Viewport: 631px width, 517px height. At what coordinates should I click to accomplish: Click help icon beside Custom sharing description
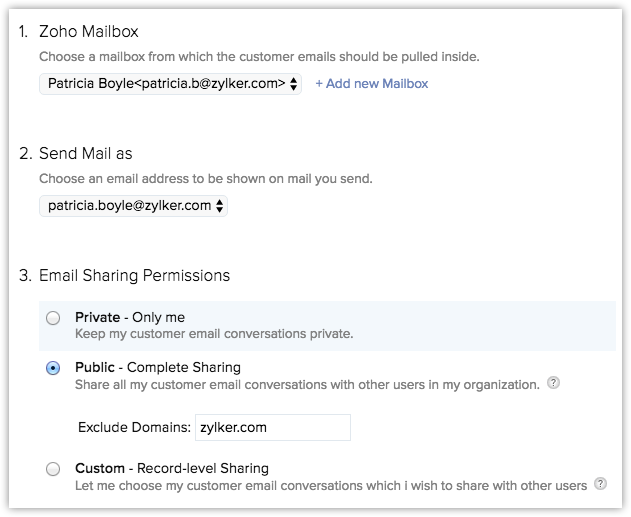pyautogui.click(x=600, y=484)
